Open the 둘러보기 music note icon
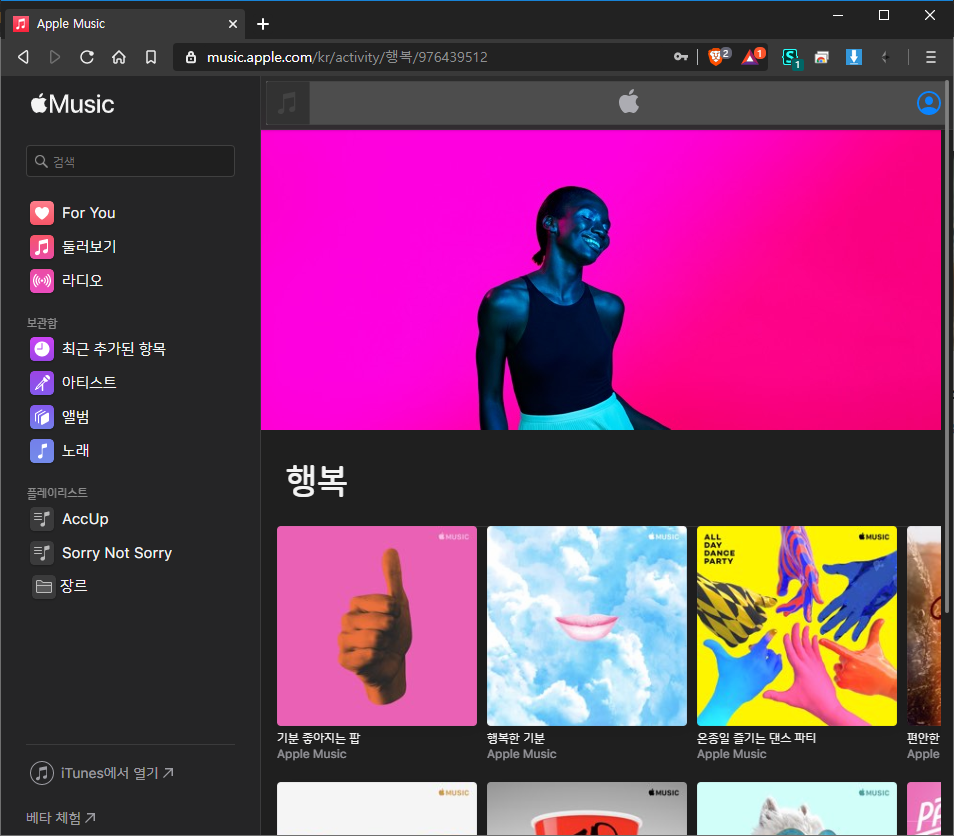The height and width of the screenshot is (836, 954). [41, 247]
